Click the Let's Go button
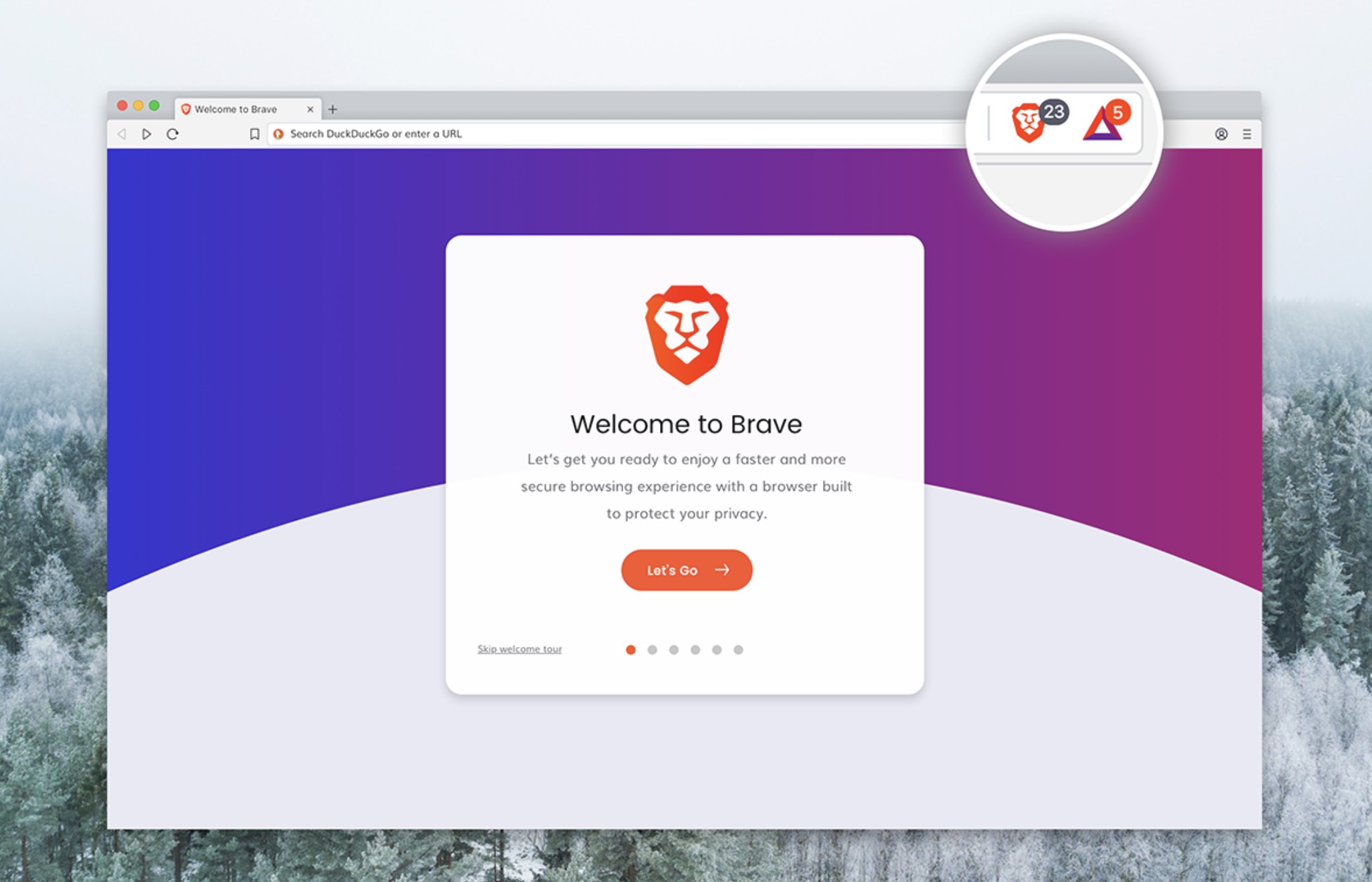This screenshot has height=882, width=1372. (686, 570)
